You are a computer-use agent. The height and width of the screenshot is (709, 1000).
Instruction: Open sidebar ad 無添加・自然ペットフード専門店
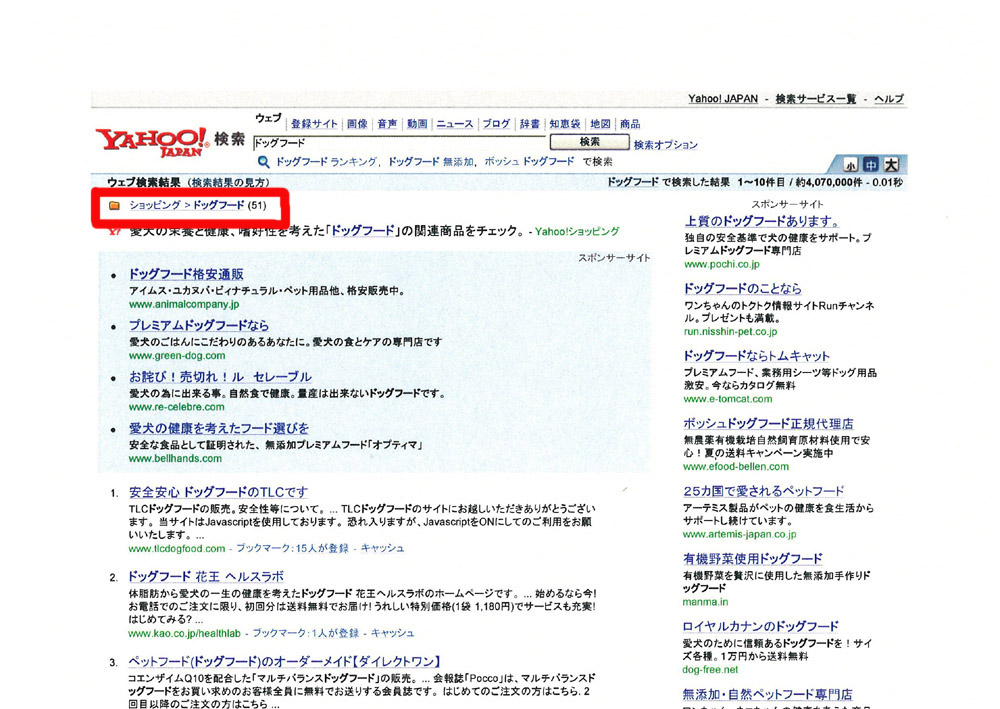coord(767,694)
